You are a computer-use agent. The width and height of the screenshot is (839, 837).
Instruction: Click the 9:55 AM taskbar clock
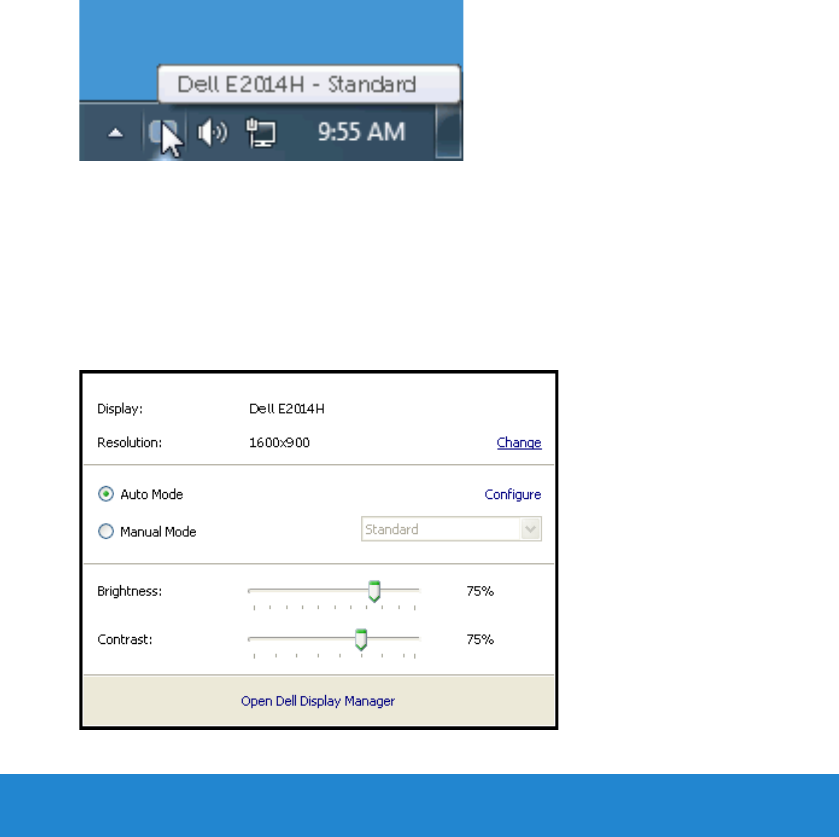coord(361,132)
